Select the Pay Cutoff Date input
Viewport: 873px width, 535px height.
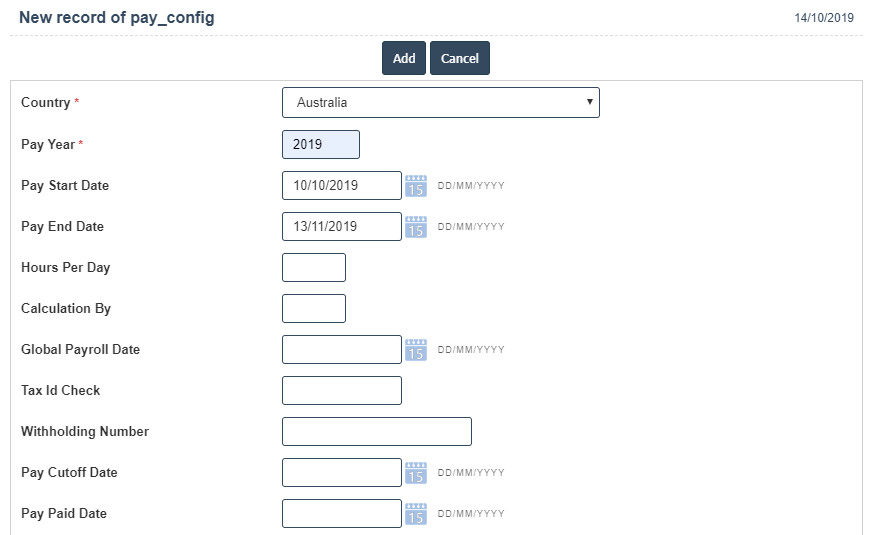341,473
